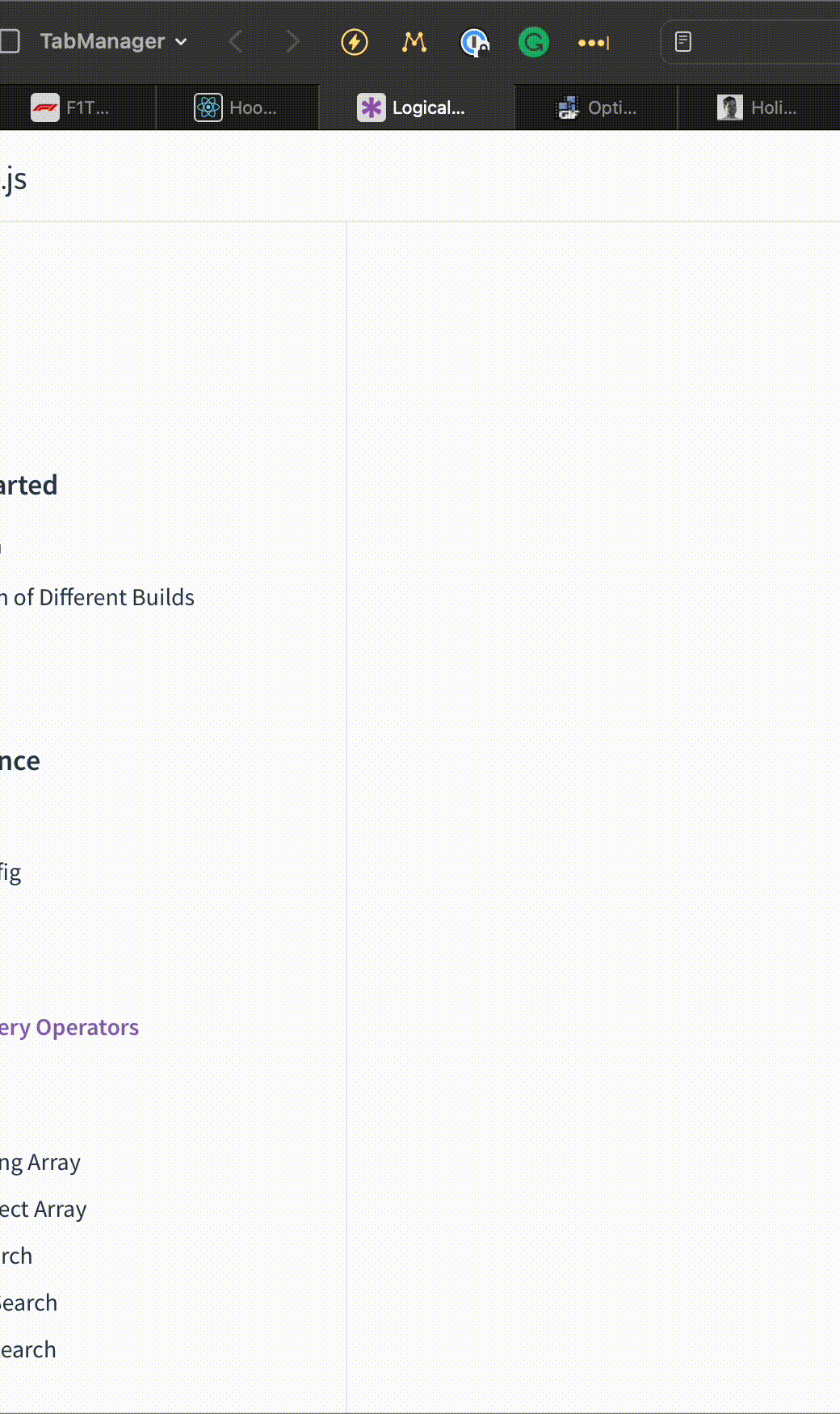The width and height of the screenshot is (840, 1414).
Task: Click the lightning bolt extension icon
Action: (355, 42)
